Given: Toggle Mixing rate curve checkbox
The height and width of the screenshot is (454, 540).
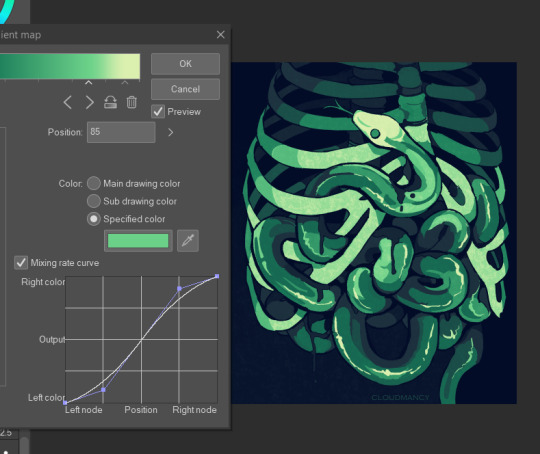Looking at the screenshot, I should click(x=21, y=263).
